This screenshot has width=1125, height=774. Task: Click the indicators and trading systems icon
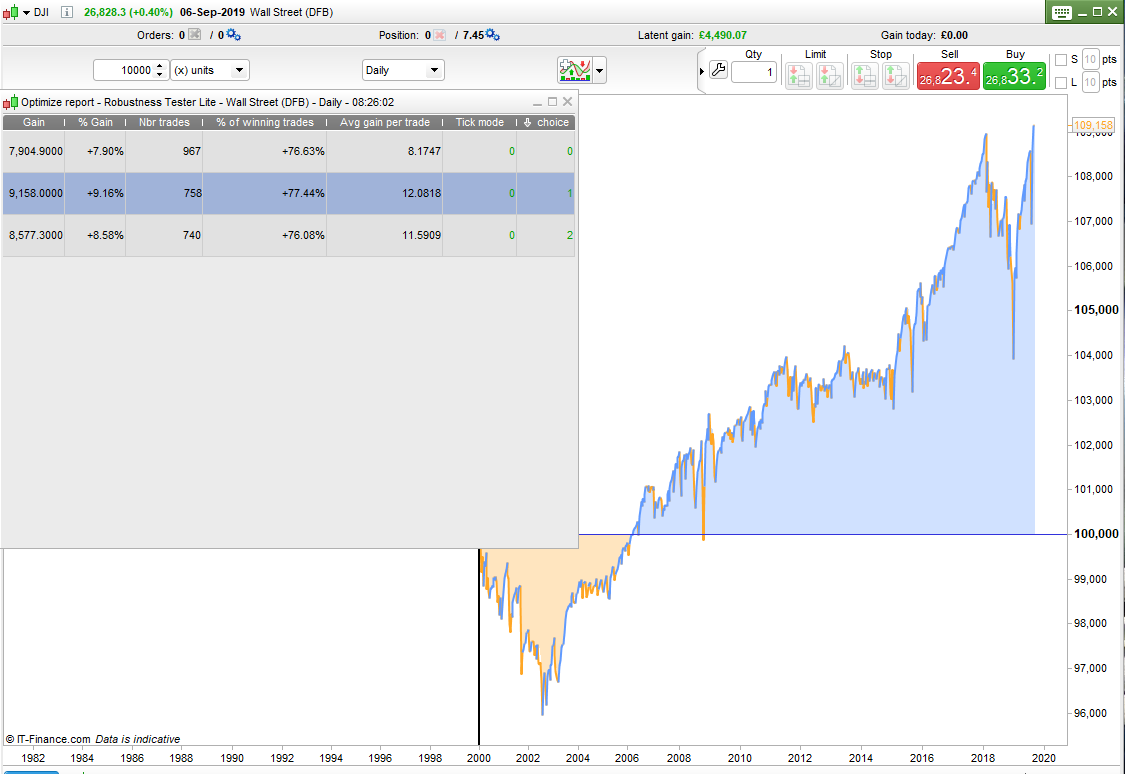(x=575, y=70)
